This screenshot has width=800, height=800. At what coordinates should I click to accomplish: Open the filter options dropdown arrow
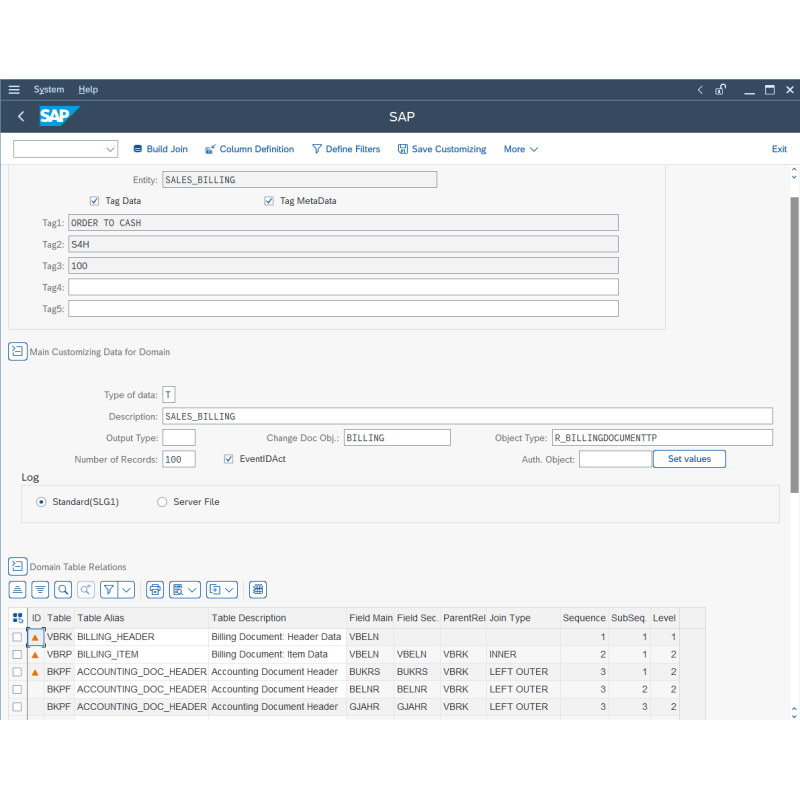click(x=127, y=590)
